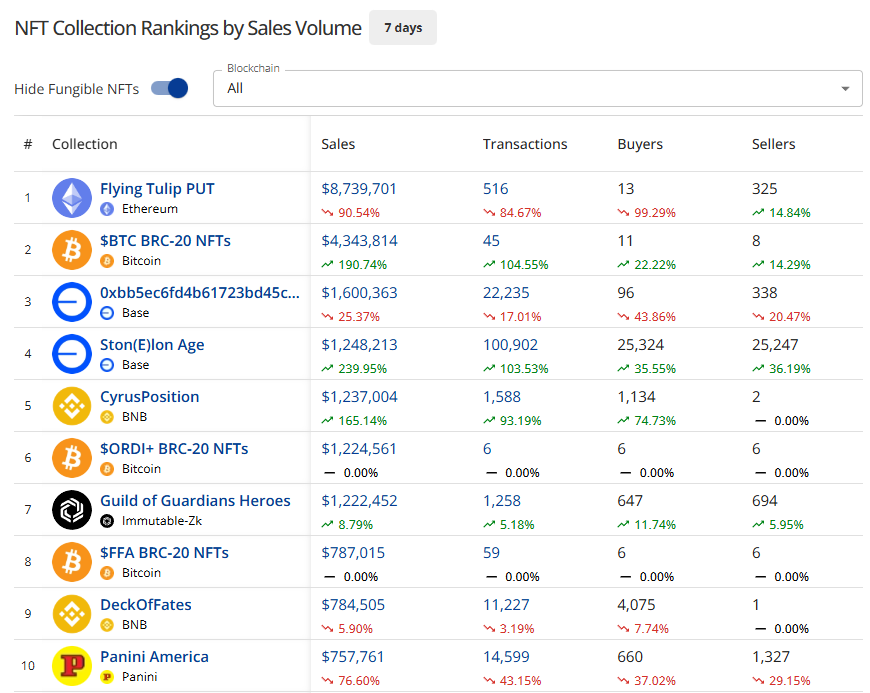The height and width of the screenshot is (693, 870).
Task: Select the 7 days time period button
Action: pos(402,28)
